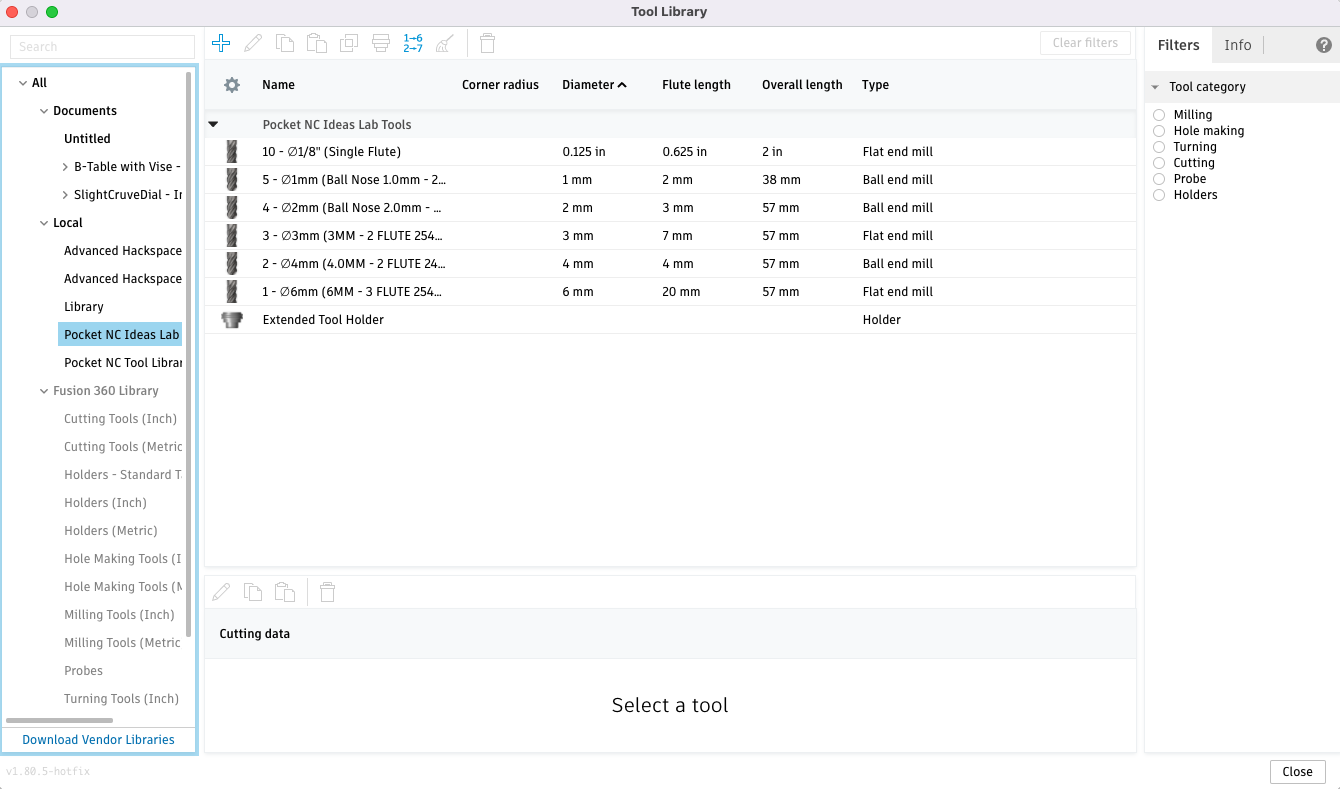Click the blue plus New Tool icon
The height and width of the screenshot is (789, 1340).
[x=221, y=43]
